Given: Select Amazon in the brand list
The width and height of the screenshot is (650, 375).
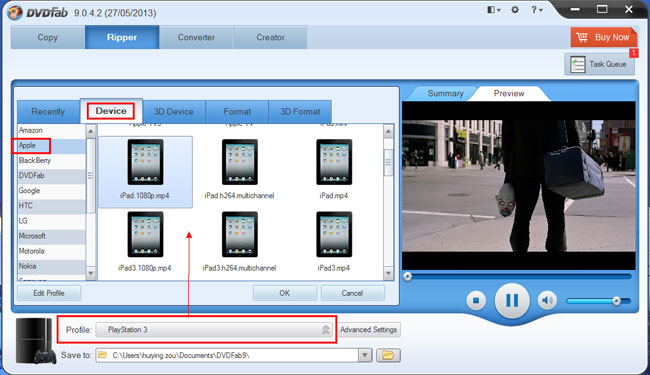Looking at the screenshot, I should point(51,131).
